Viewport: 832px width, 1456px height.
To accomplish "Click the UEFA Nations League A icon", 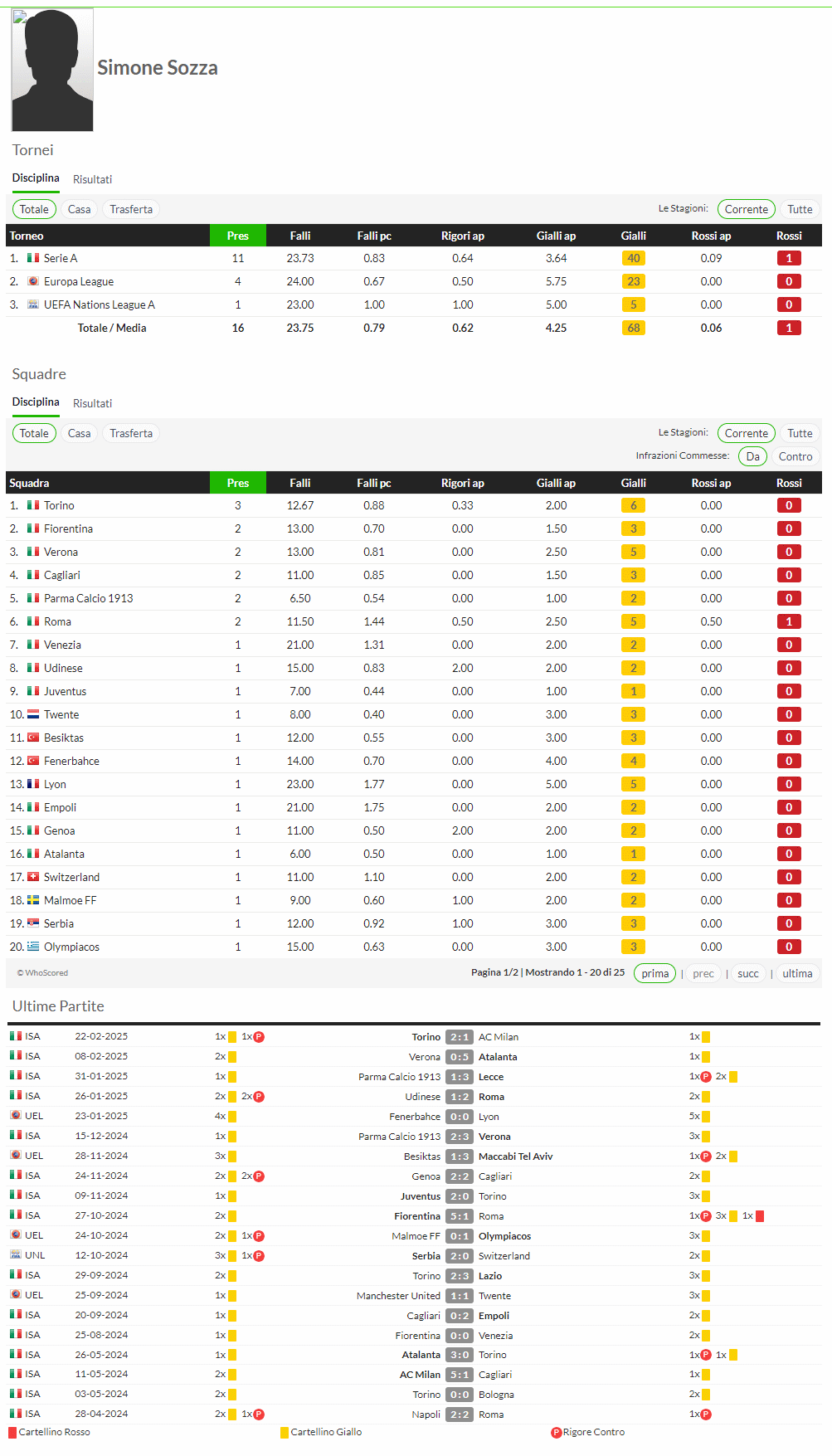I will [33, 304].
